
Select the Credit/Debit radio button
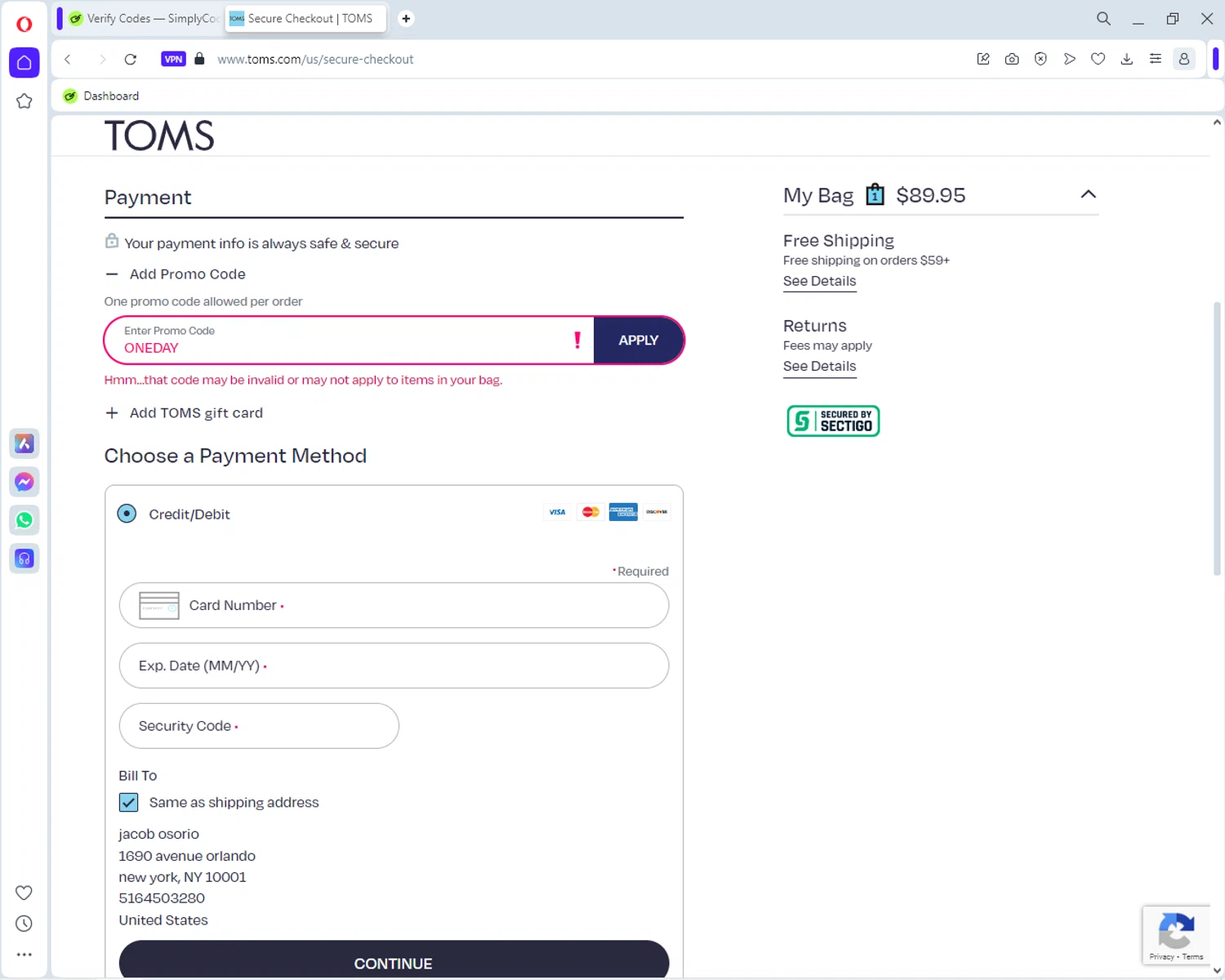[x=127, y=514]
